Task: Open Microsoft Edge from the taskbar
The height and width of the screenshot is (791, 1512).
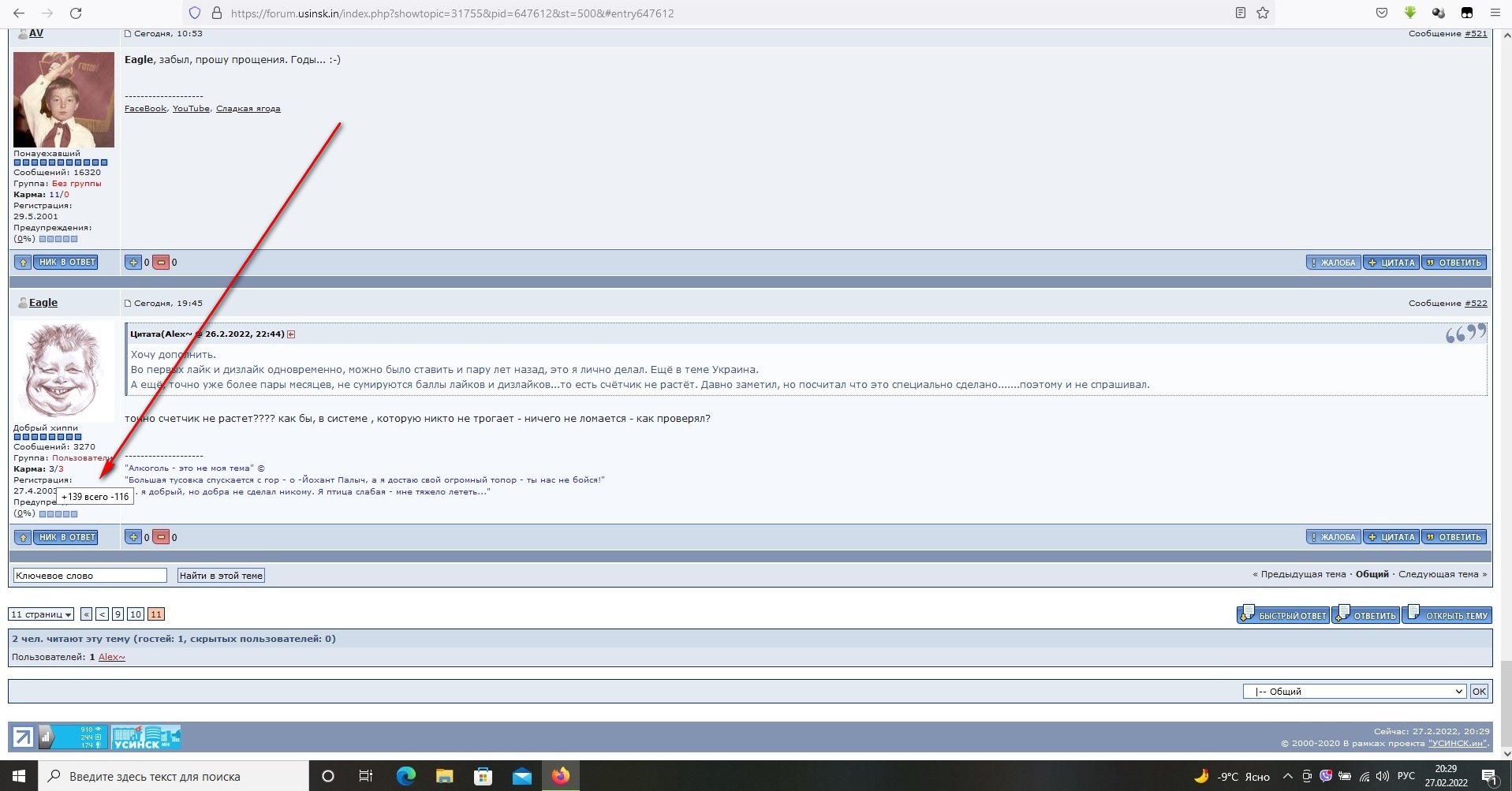Action: [x=405, y=776]
